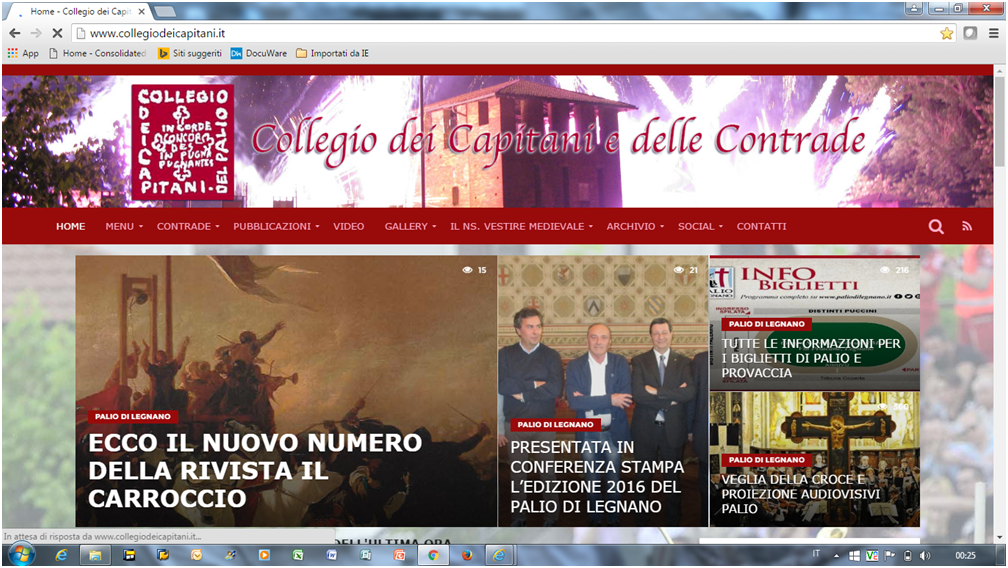Screen dimensions: 1008x568
Task: Open the RSS feed icon
Action: tap(967, 226)
